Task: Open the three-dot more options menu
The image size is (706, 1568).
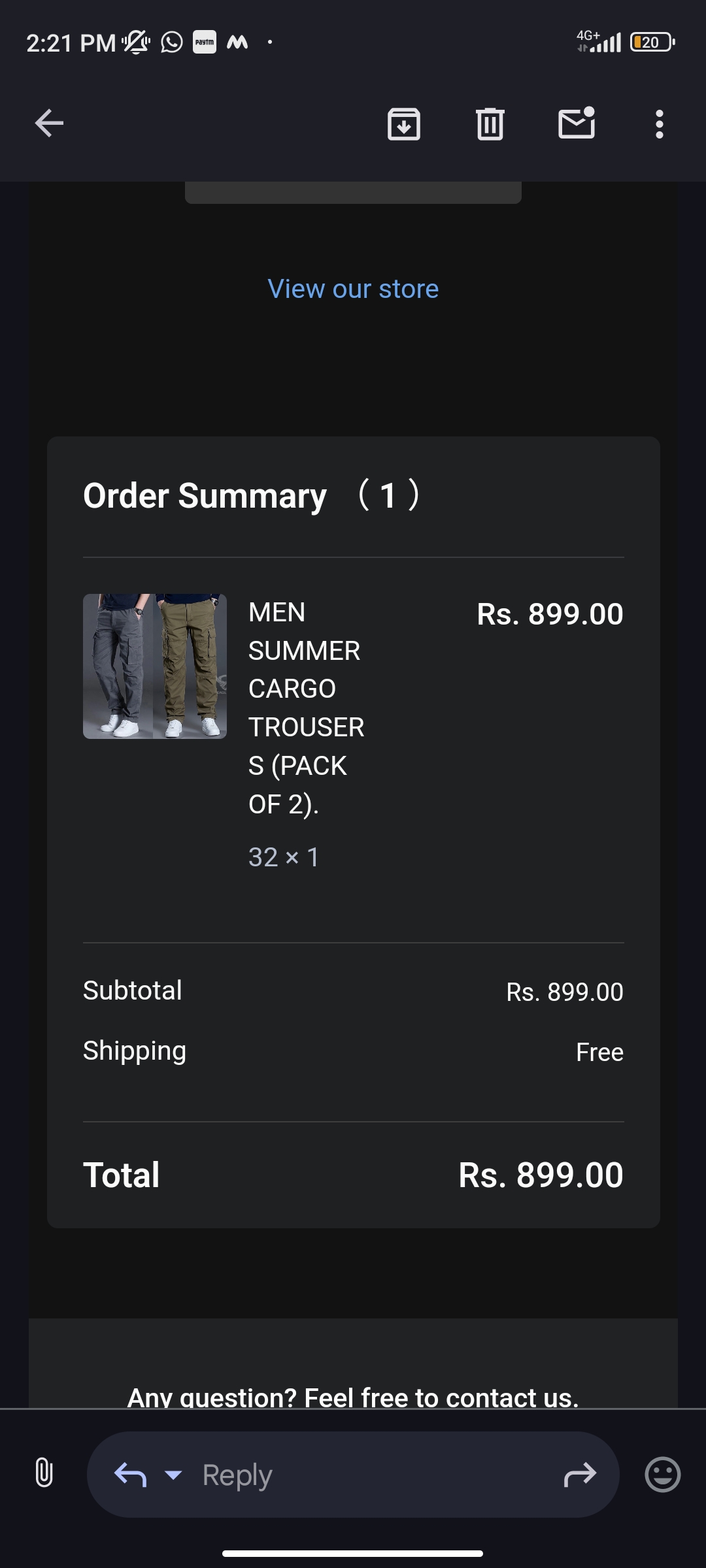Action: (x=659, y=123)
